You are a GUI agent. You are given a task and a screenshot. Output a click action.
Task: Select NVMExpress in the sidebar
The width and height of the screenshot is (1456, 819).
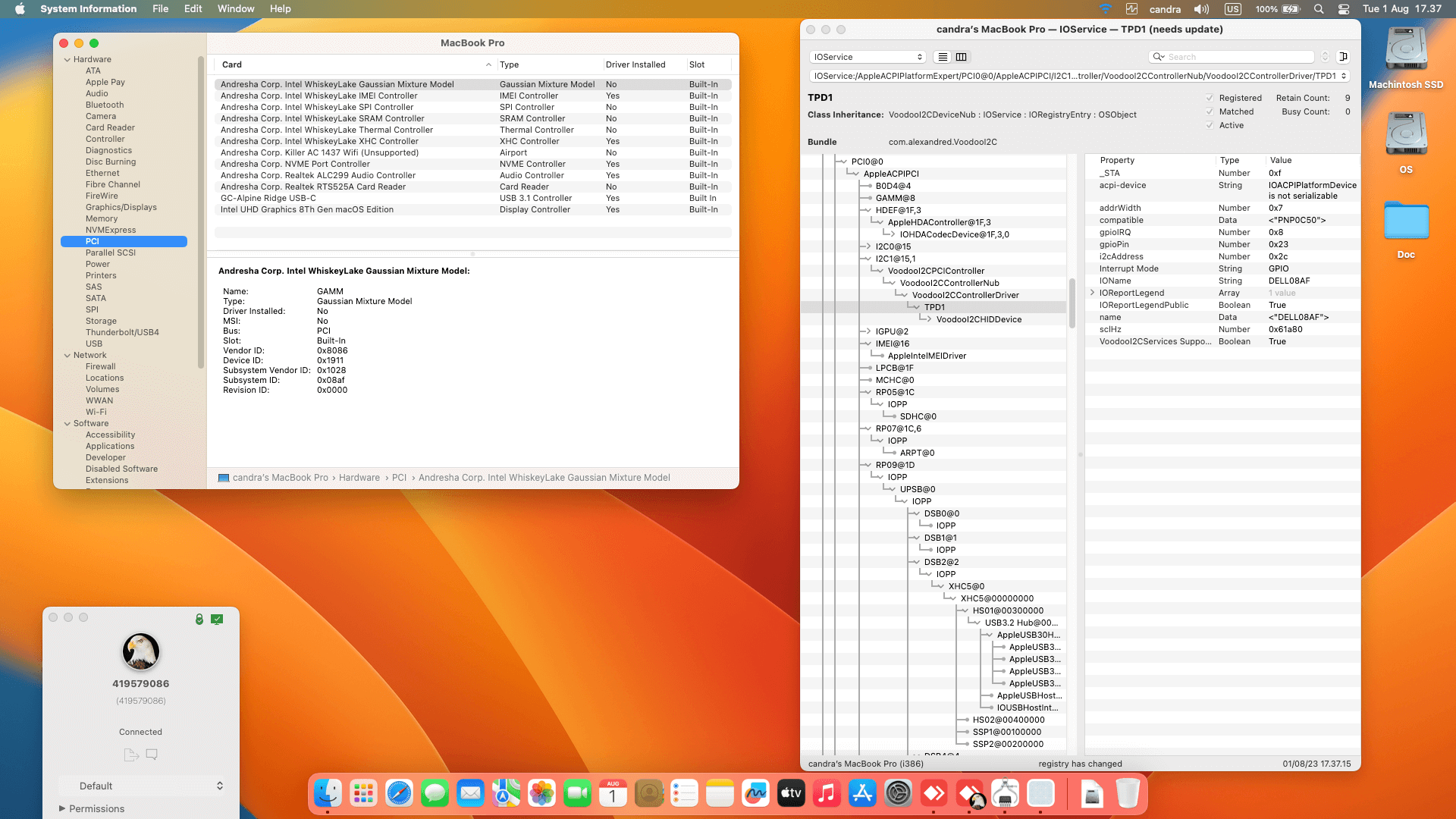click(x=111, y=230)
